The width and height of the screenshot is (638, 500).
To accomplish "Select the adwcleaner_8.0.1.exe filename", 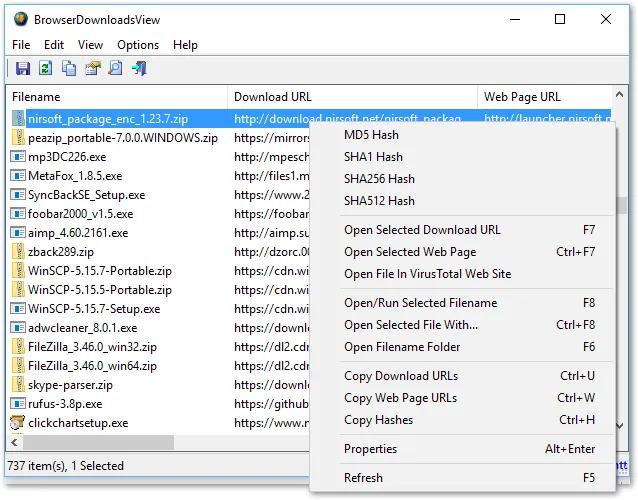I will pyautogui.click(x=83, y=328).
